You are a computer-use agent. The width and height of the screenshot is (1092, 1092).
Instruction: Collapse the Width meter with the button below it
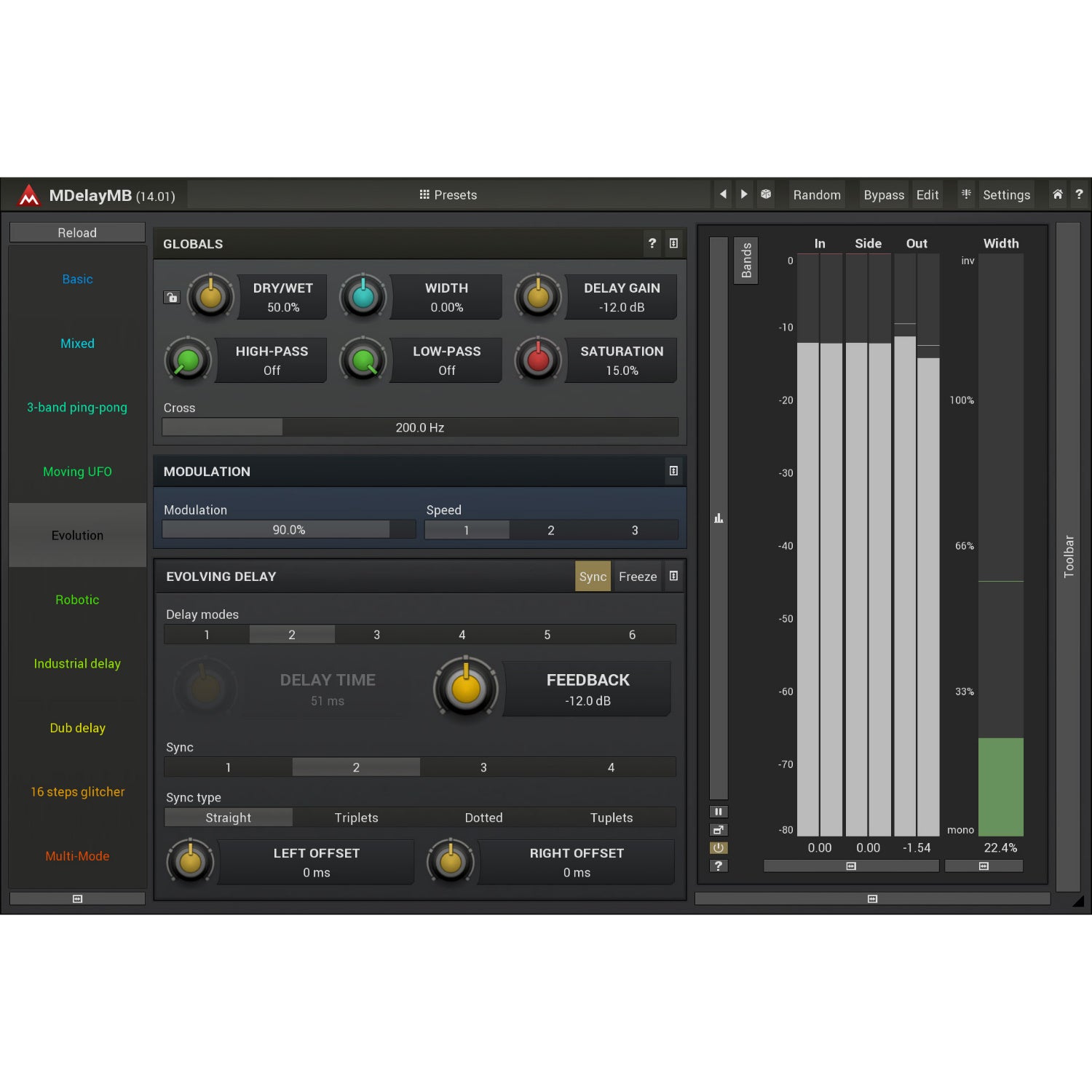(x=984, y=866)
